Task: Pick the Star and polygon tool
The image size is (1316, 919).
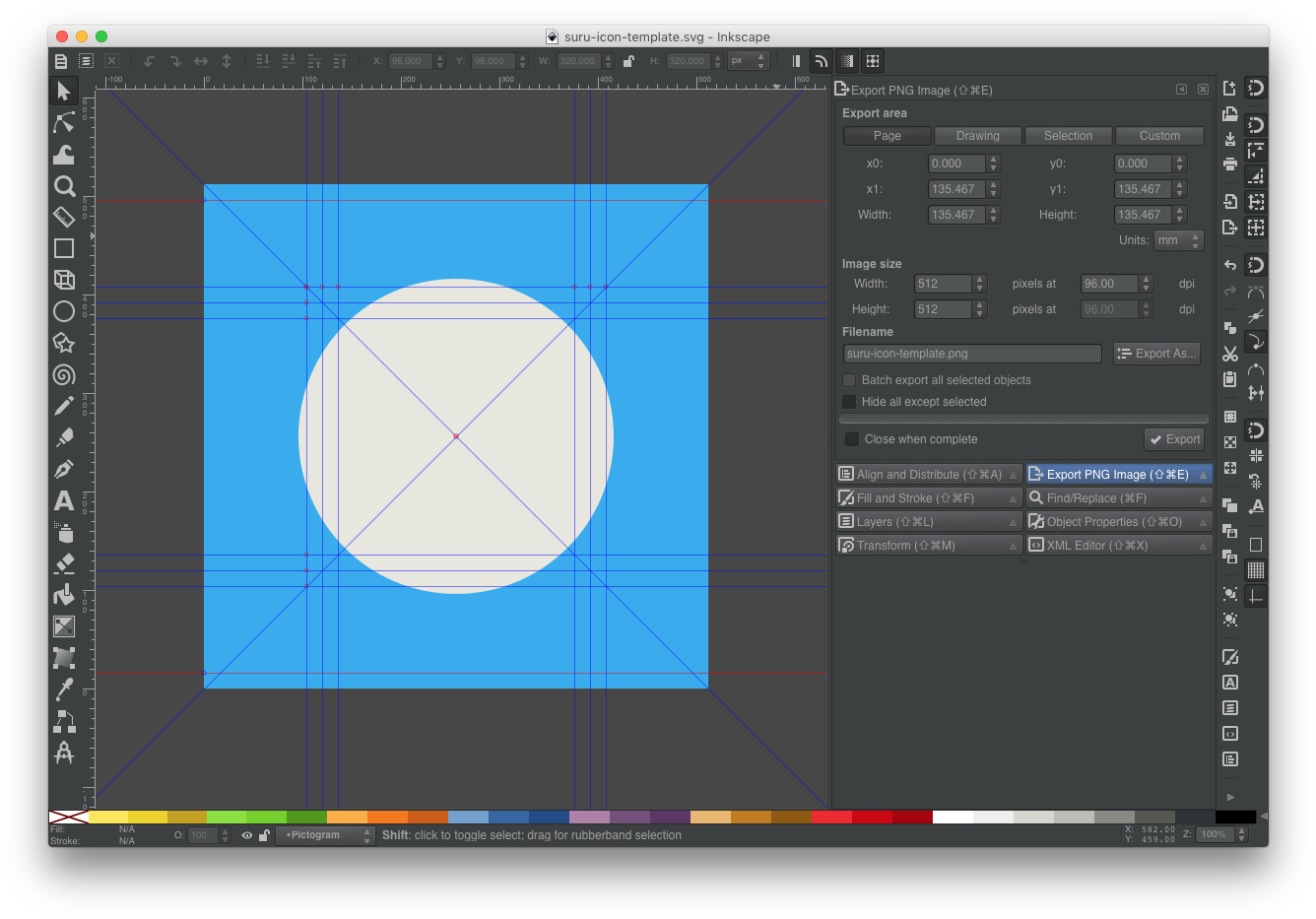Action: pyautogui.click(x=64, y=343)
